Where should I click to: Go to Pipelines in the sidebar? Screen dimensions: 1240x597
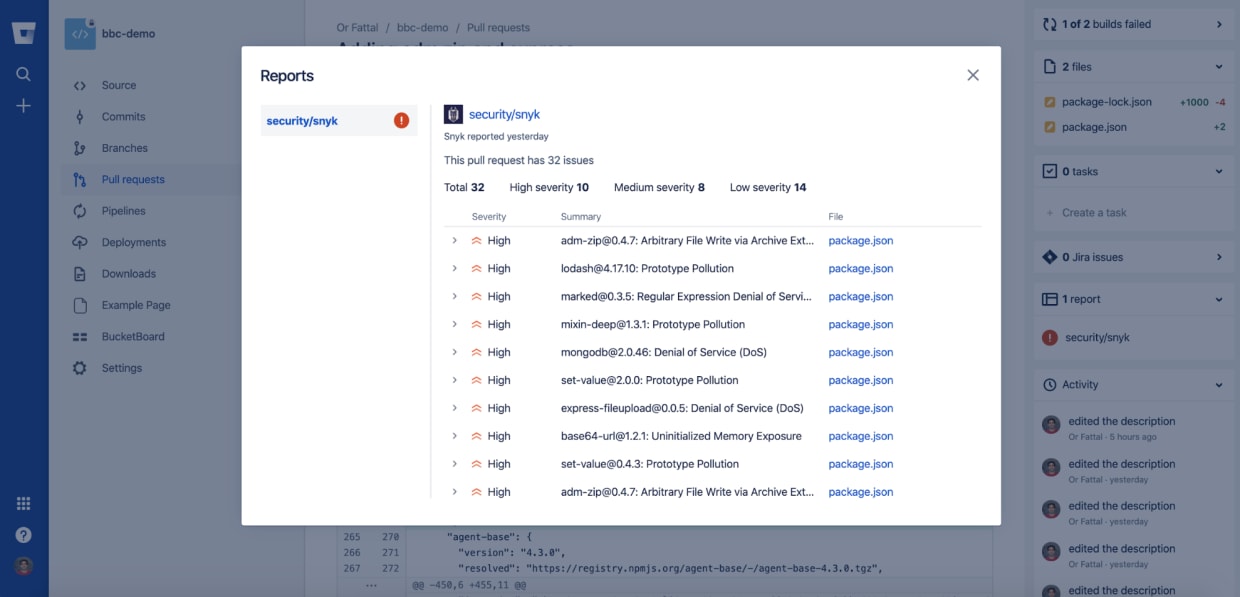[x=123, y=211]
